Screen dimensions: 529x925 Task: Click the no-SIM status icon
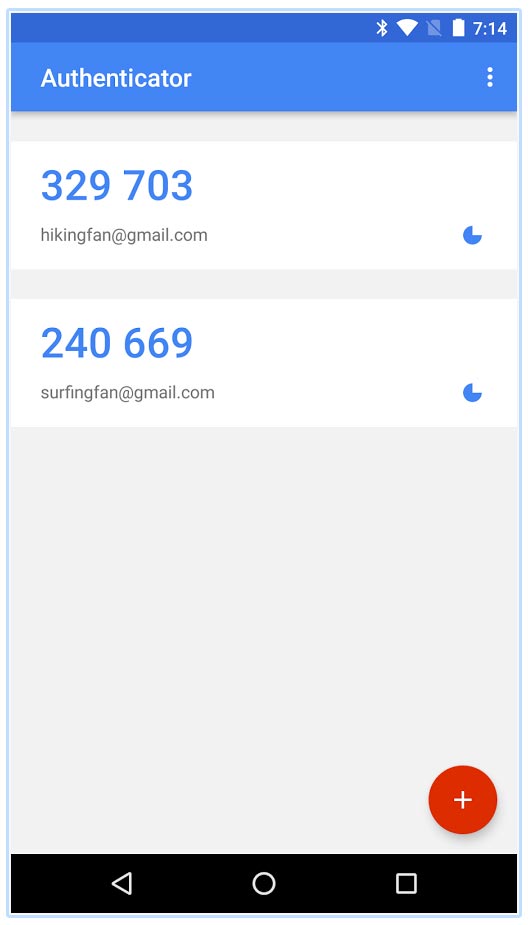pyautogui.click(x=434, y=28)
